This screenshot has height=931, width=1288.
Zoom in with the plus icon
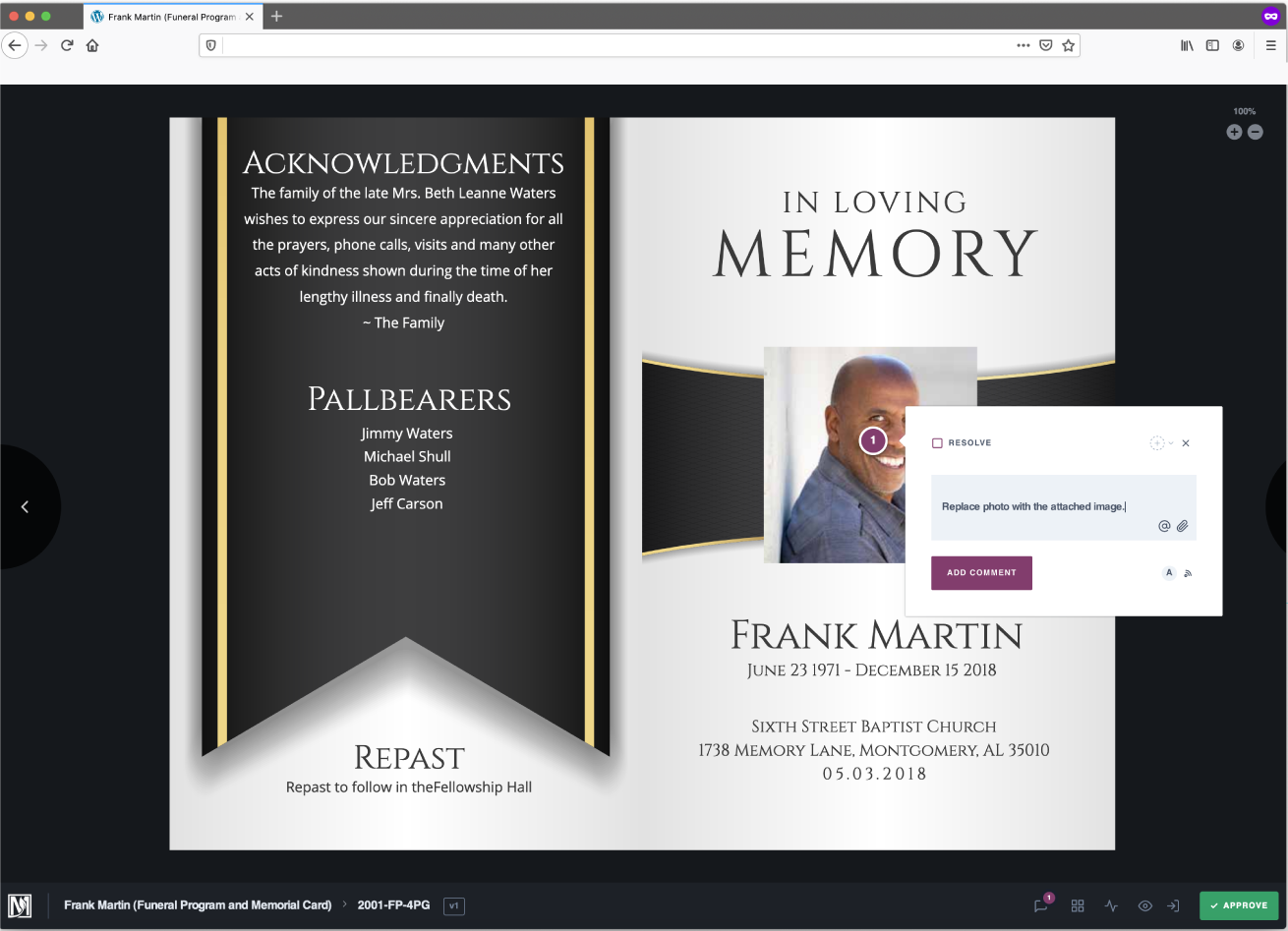[x=1234, y=132]
